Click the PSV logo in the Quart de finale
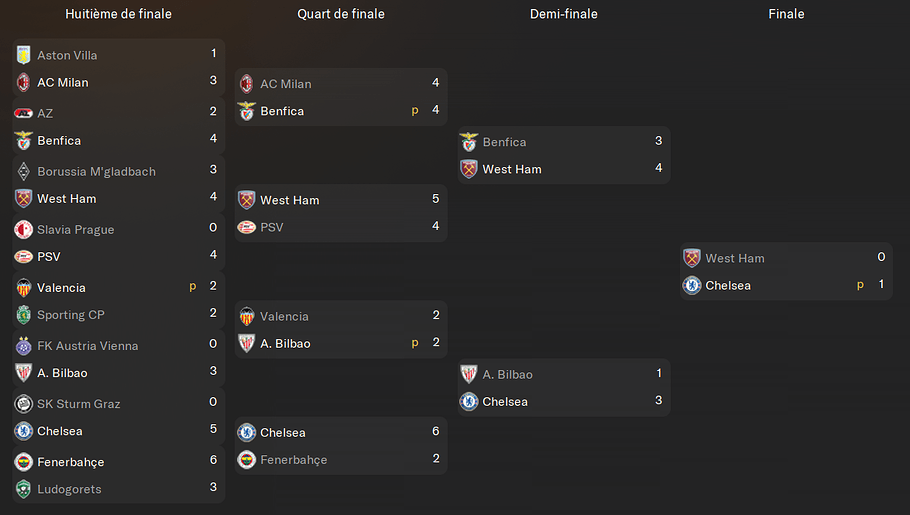The width and height of the screenshot is (910, 515). point(247,227)
